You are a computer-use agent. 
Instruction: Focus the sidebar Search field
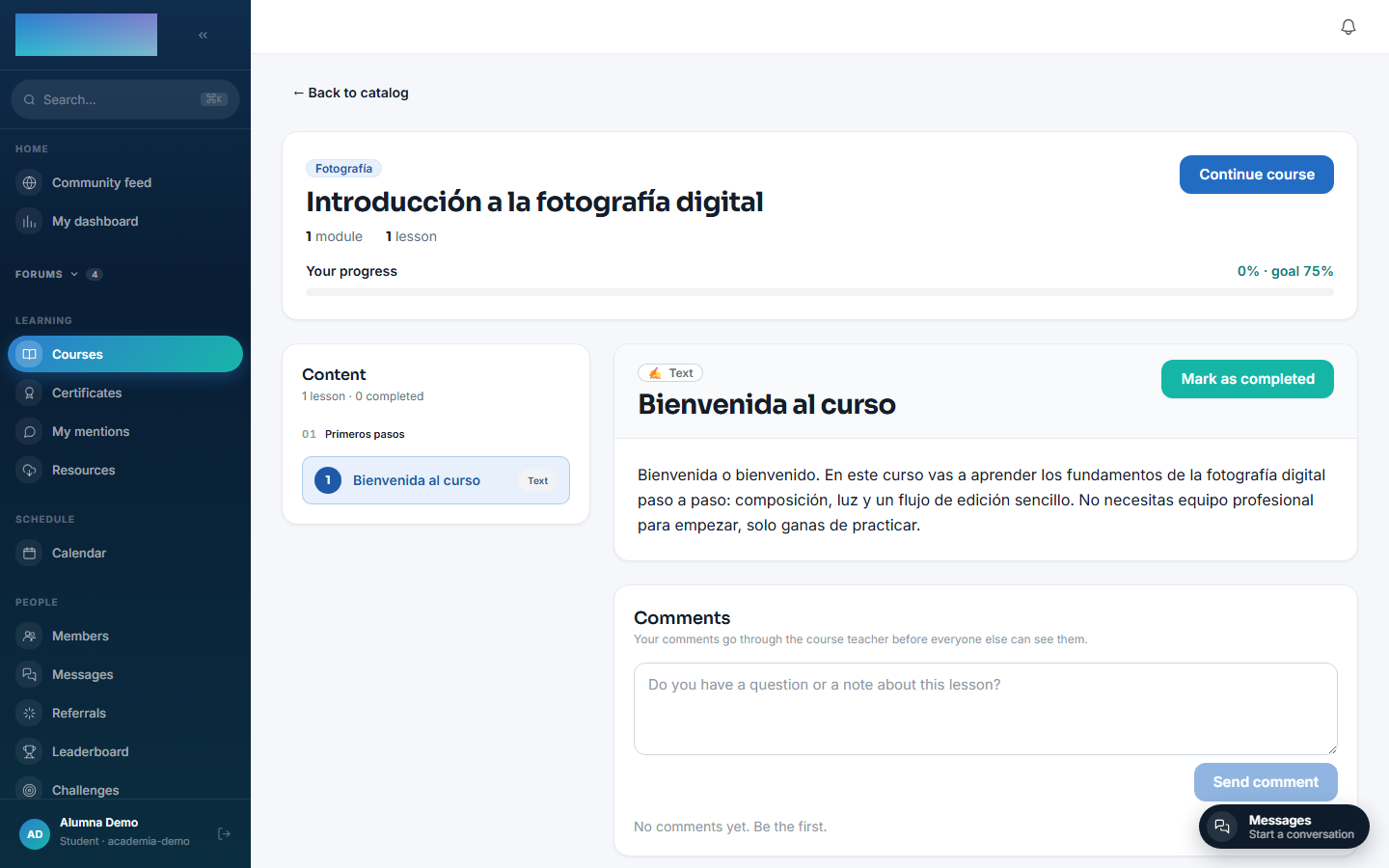[125, 99]
